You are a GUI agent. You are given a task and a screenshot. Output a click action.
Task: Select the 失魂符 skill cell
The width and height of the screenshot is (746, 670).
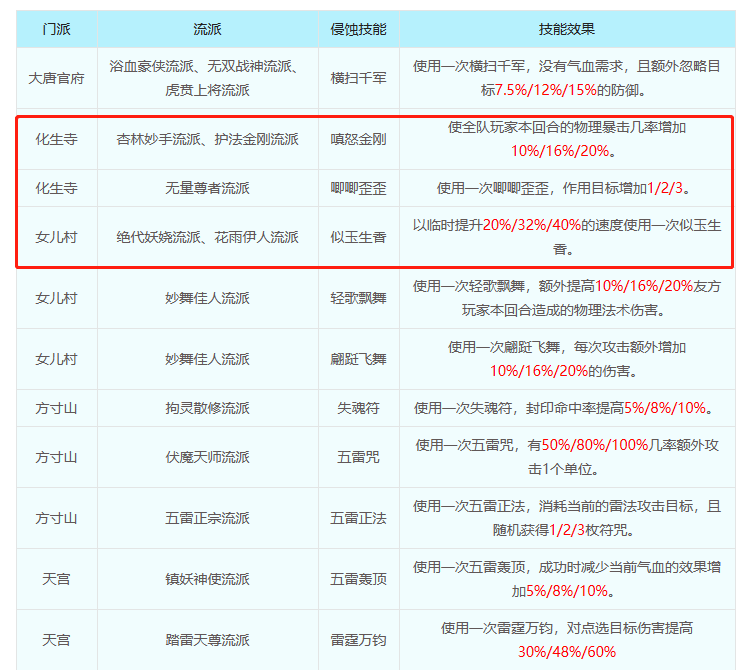click(x=359, y=408)
